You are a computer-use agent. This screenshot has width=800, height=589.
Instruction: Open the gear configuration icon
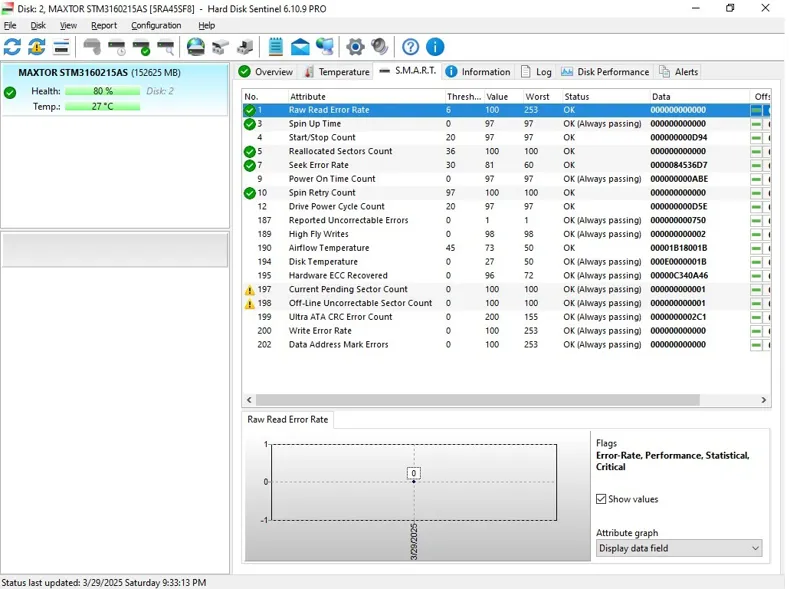click(x=355, y=47)
